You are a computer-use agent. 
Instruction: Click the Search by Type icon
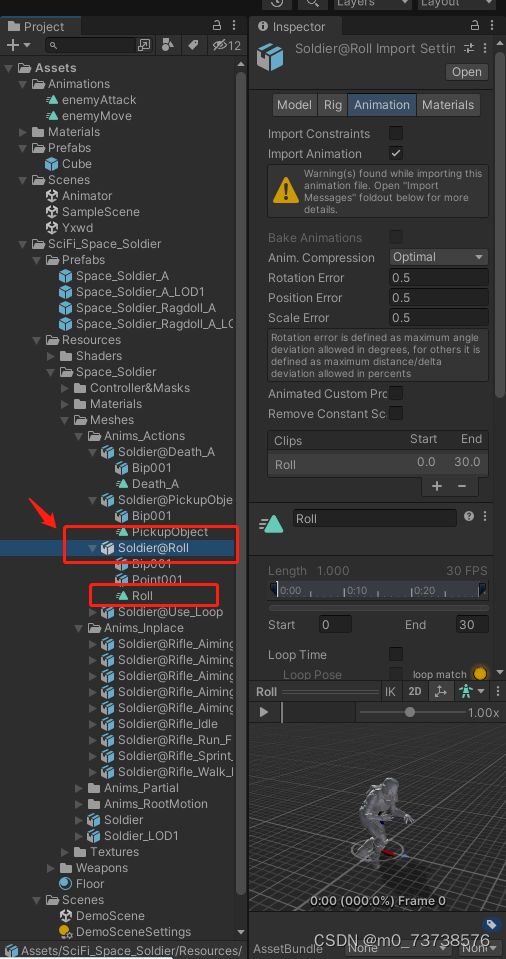click(167, 45)
